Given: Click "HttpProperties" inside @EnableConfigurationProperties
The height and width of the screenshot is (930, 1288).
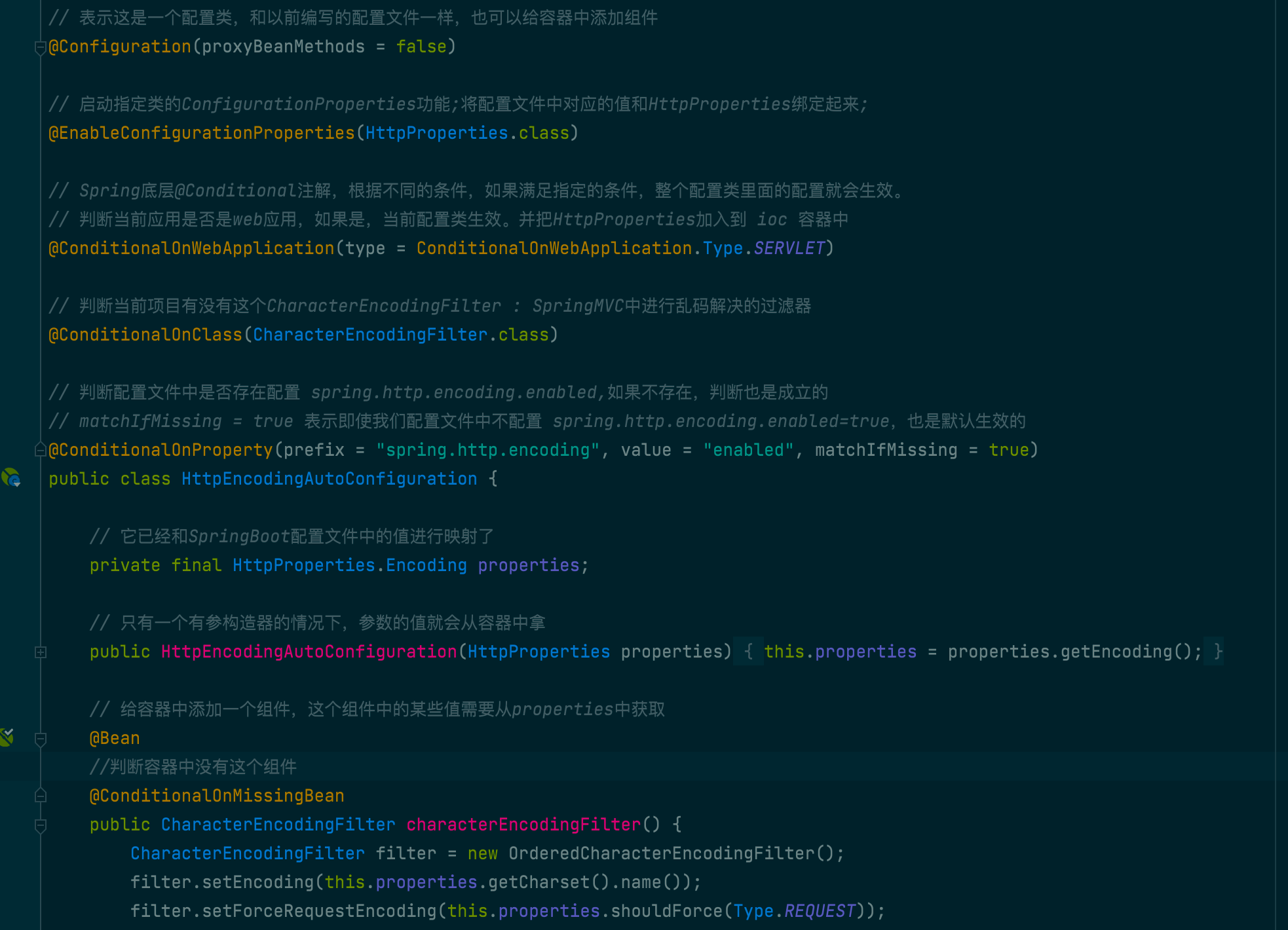Looking at the screenshot, I should pyautogui.click(x=436, y=133).
